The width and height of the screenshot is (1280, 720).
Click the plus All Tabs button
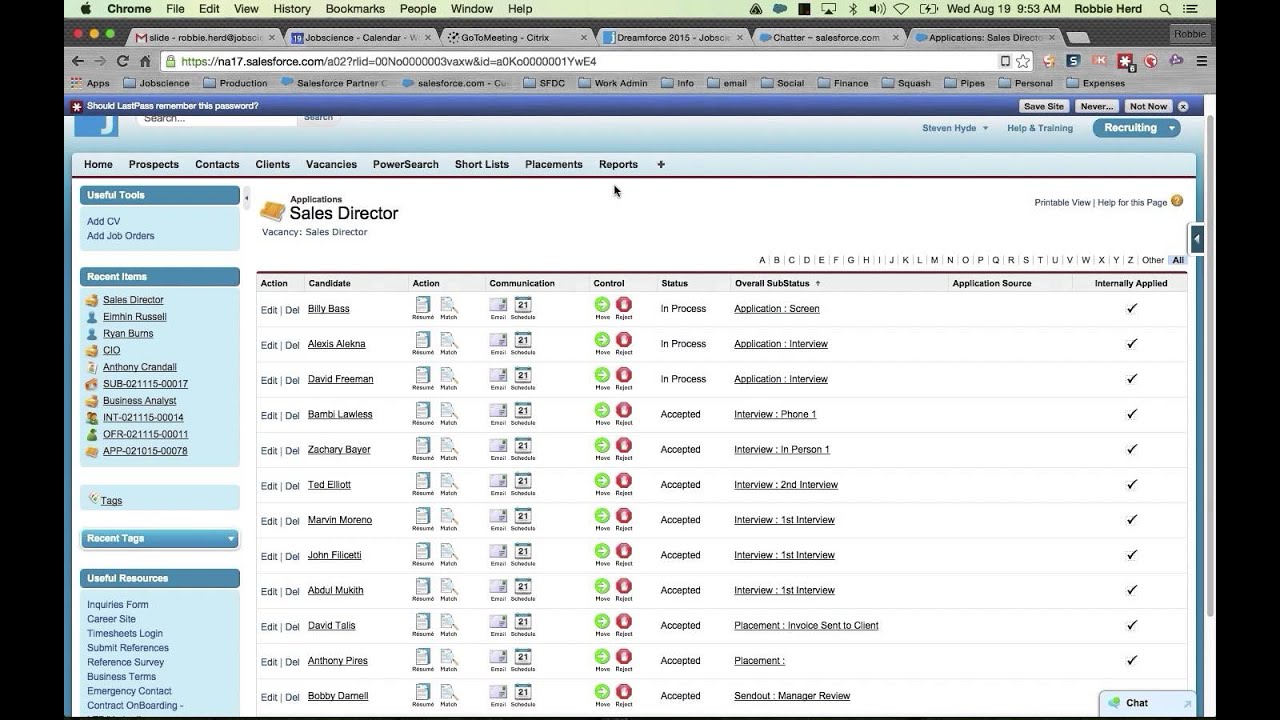click(x=660, y=164)
